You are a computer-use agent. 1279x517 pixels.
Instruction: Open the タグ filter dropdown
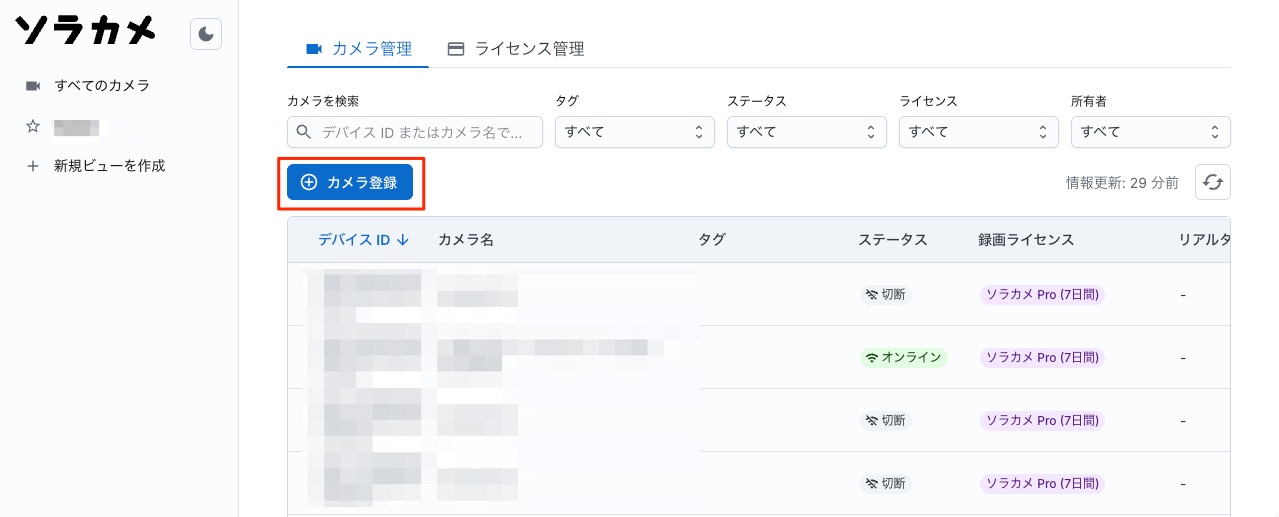[x=635, y=132]
